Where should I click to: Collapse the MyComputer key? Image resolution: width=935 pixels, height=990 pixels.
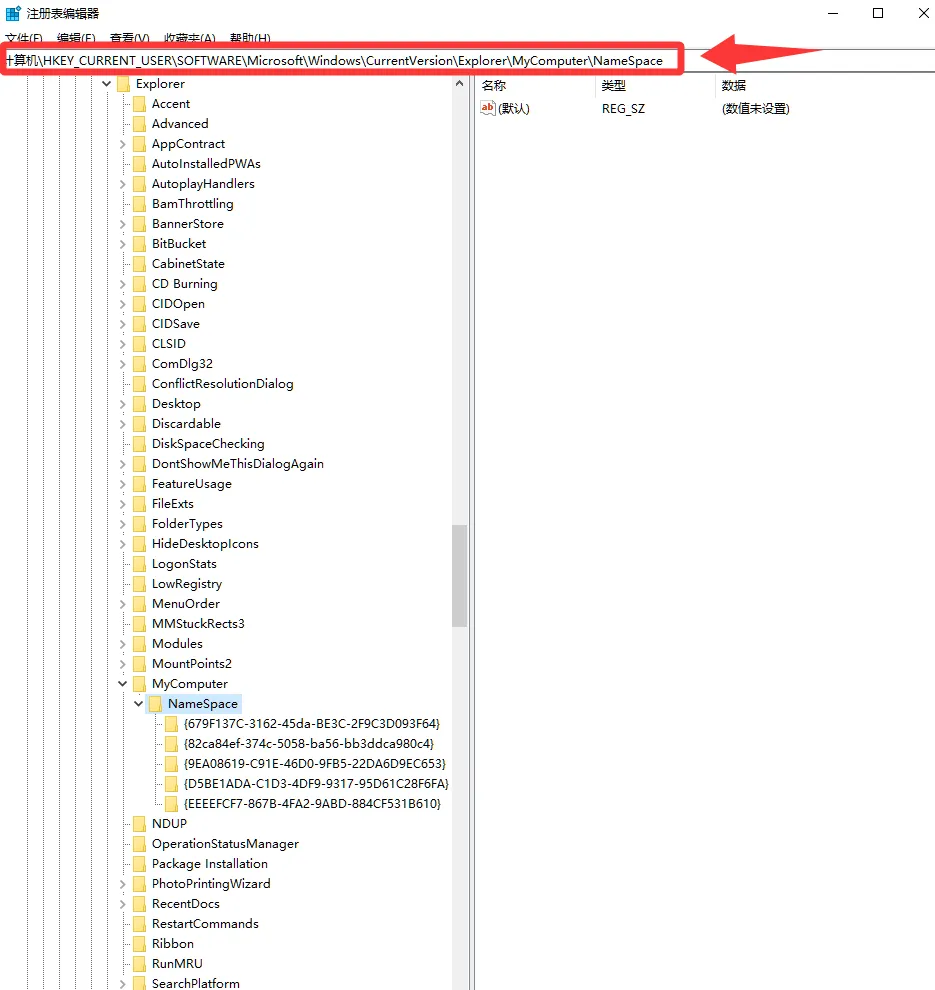coord(122,684)
